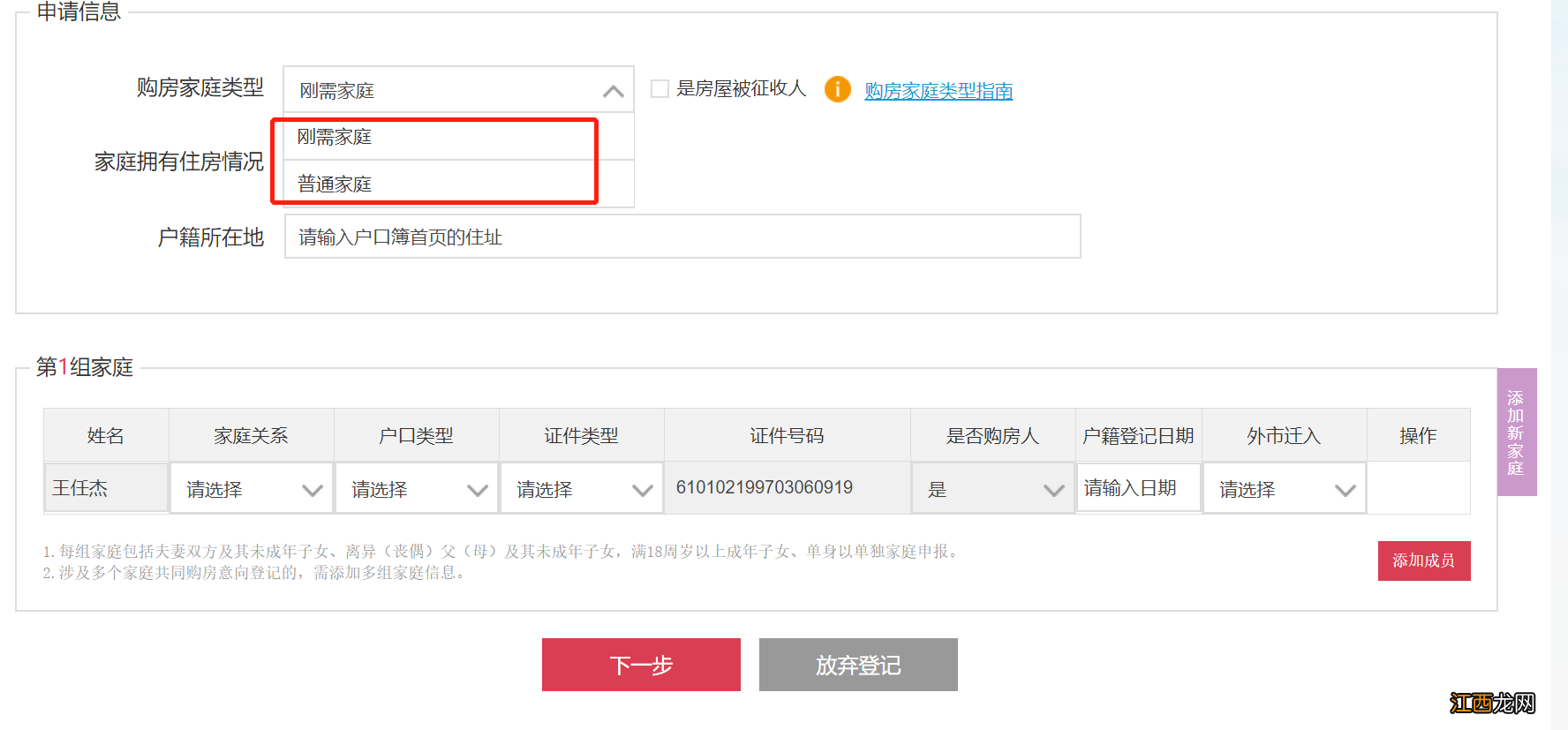The width and height of the screenshot is (1568, 730).
Task: Click the 添加成员 button
Action: 1424,561
